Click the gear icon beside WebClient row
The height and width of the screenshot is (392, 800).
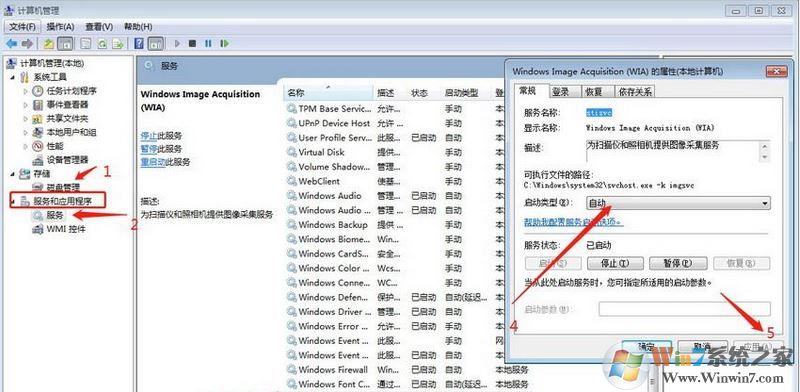pyautogui.click(x=291, y=181)
